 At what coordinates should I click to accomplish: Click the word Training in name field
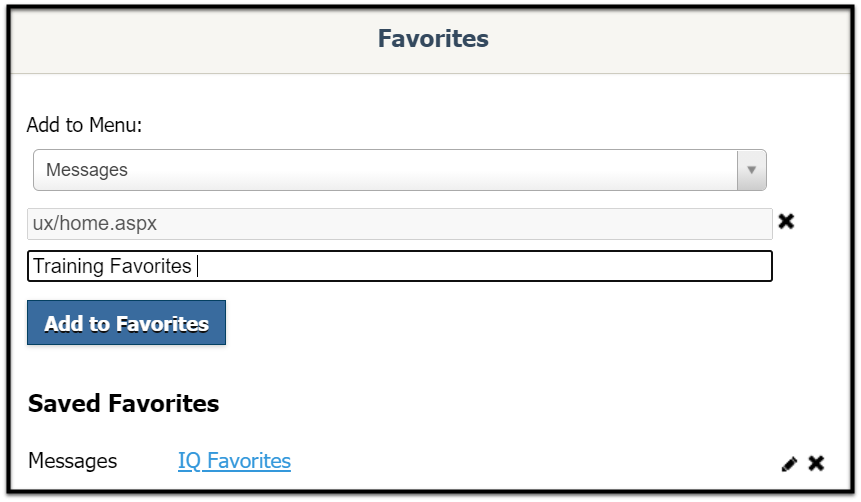click(x=69, y=266)
